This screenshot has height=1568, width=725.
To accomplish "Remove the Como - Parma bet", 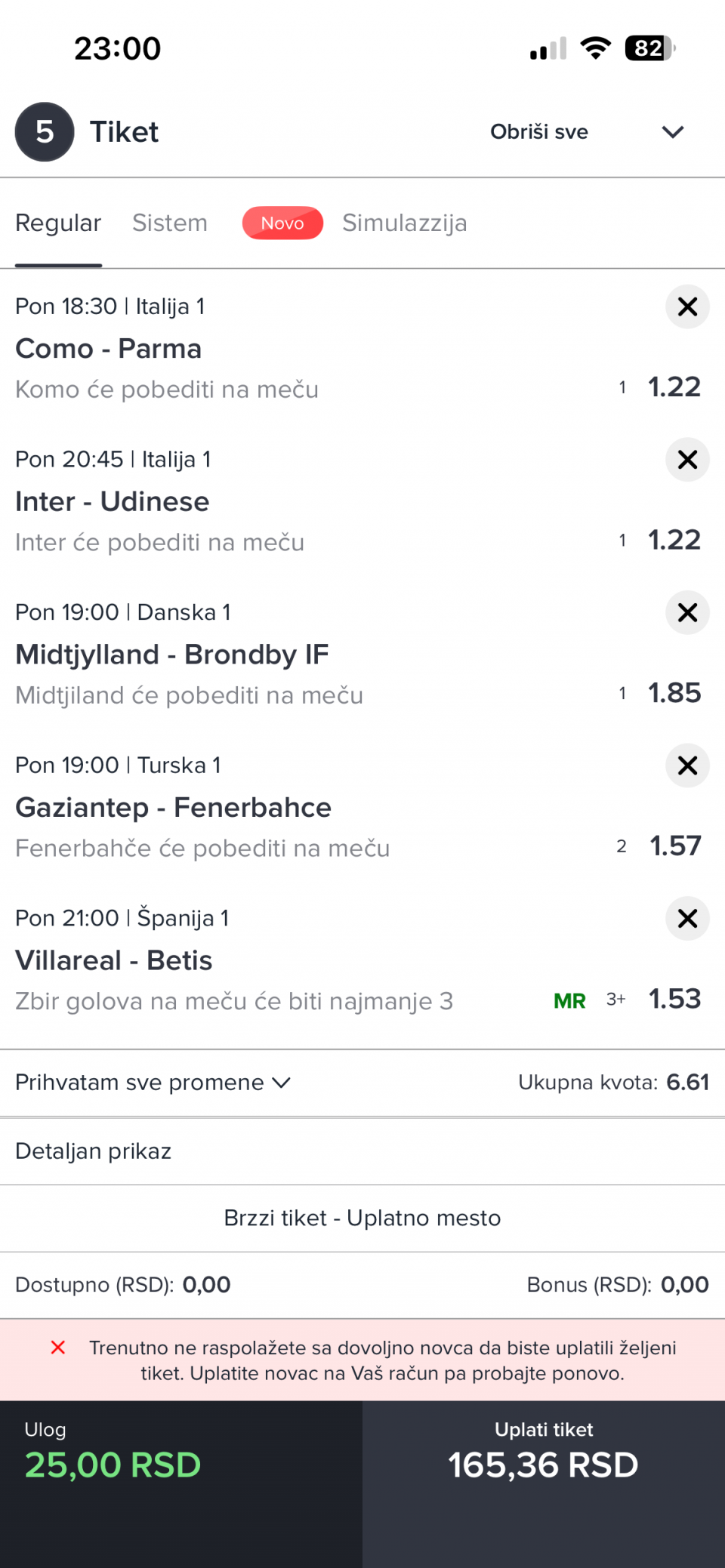I will [687, 307].
